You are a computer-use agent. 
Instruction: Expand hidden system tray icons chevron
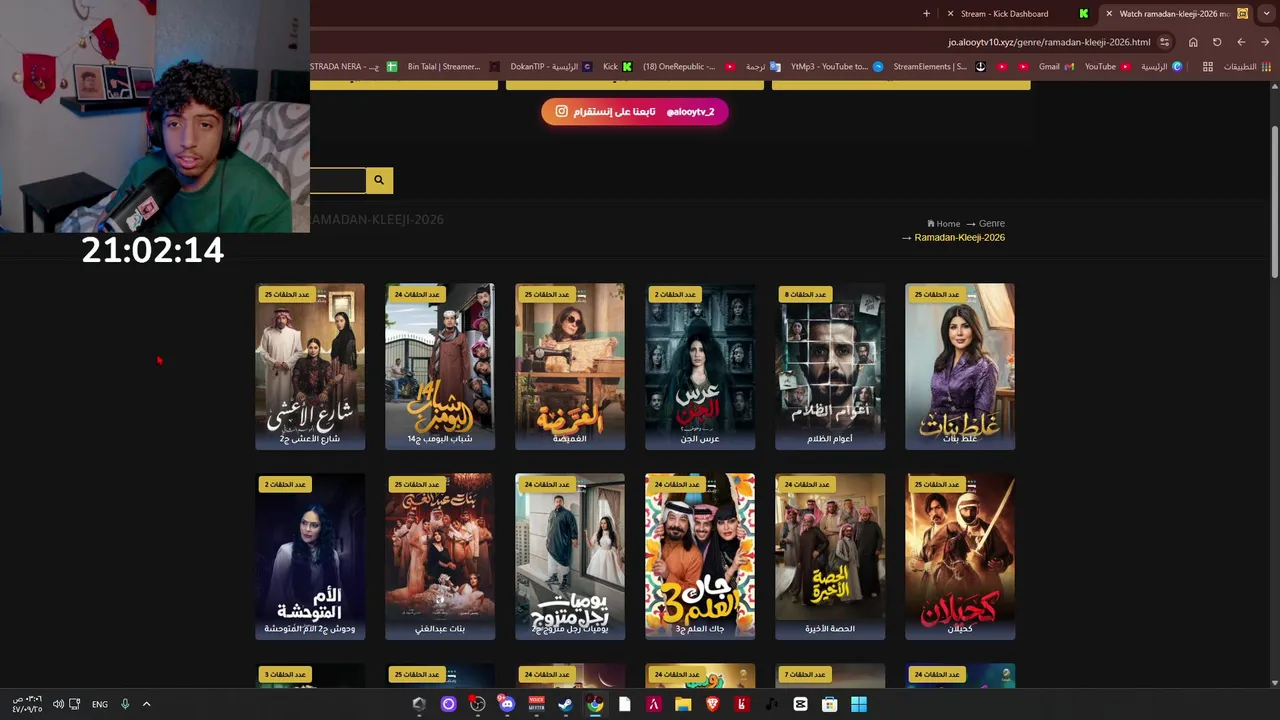coord(146,704)
